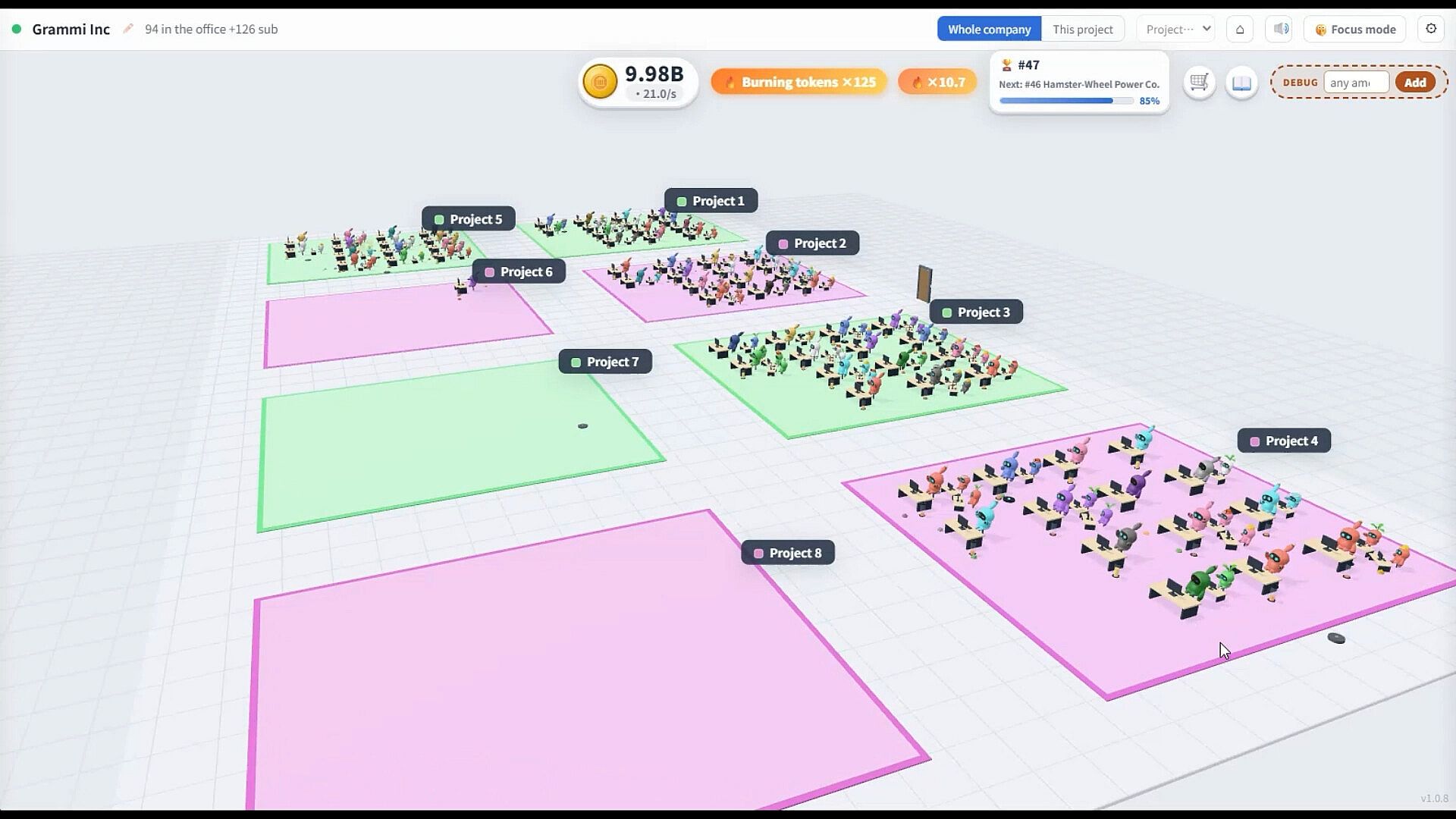Switch view to Whole company
1456x819 pixels.
point(989,29)
